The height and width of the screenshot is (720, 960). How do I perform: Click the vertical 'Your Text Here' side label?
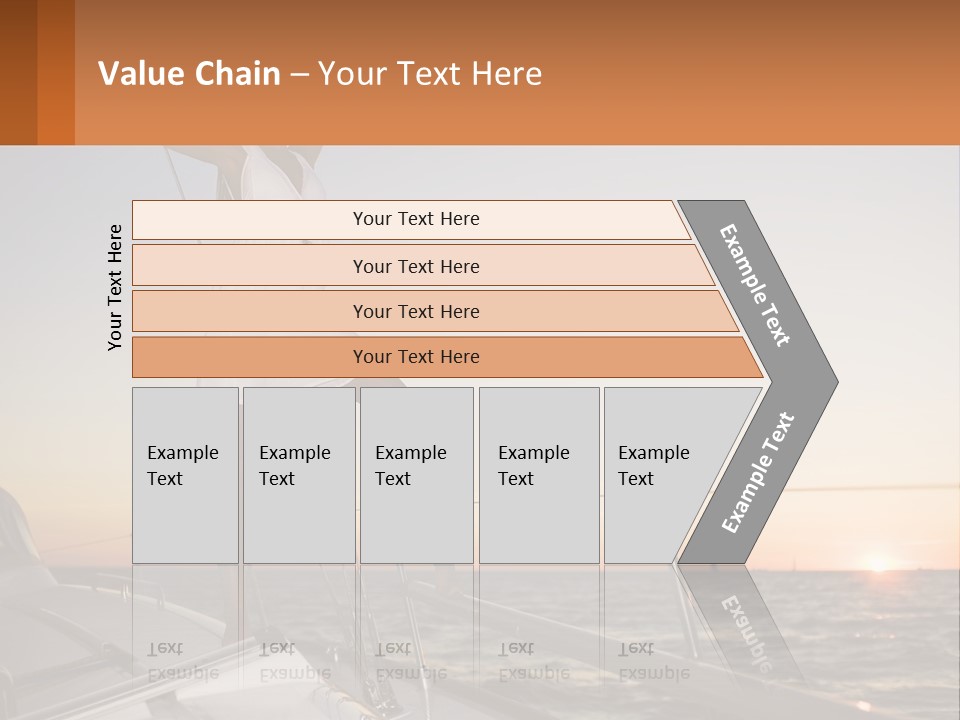[115, 287]
